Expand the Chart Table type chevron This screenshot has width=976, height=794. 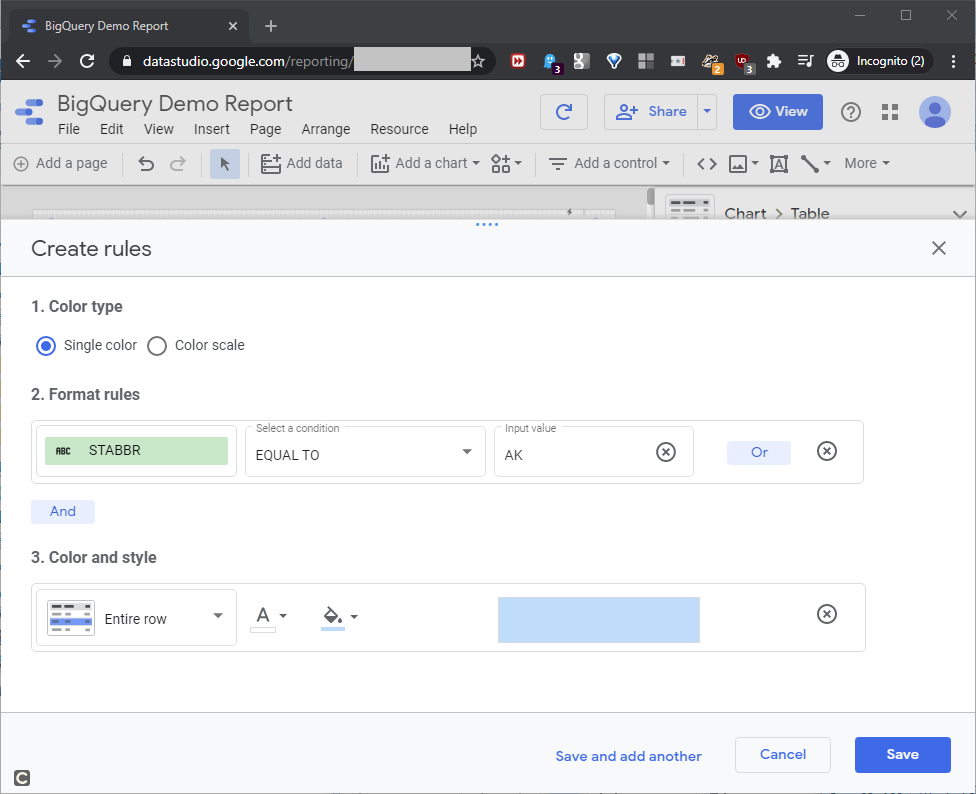pyautogui.click(x=959, y=214)
